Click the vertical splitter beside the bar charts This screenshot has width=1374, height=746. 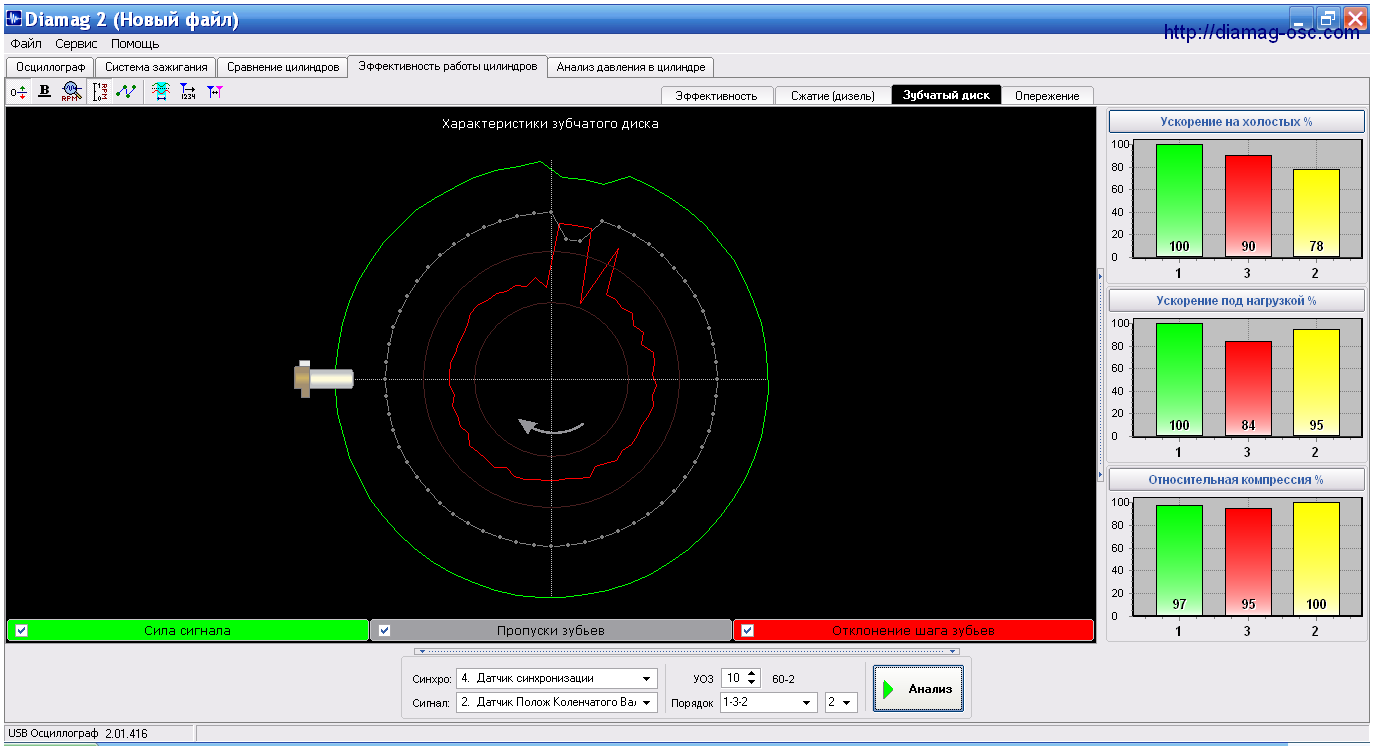[1100, 375]
